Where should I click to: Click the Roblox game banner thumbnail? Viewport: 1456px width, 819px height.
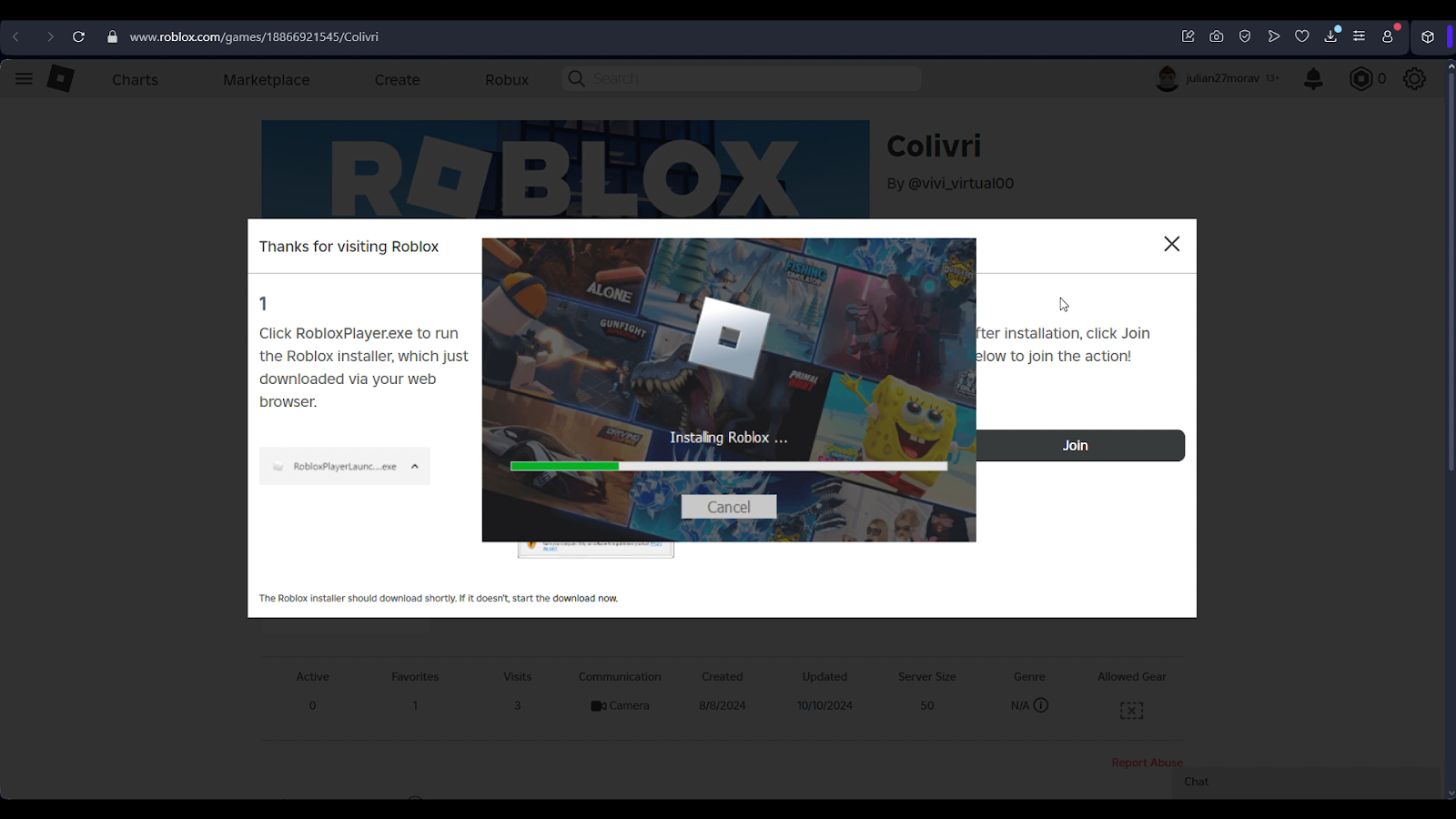(565, 169)
